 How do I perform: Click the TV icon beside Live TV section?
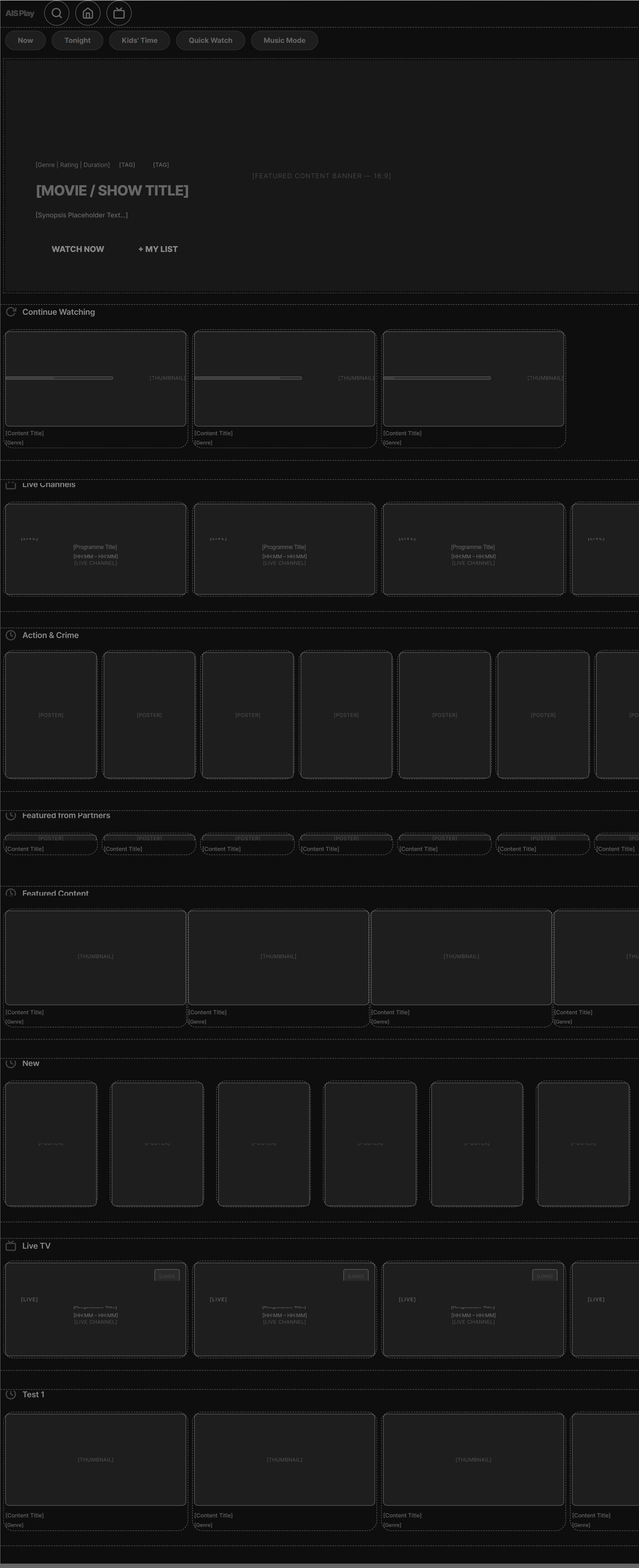click(10, 1245)
